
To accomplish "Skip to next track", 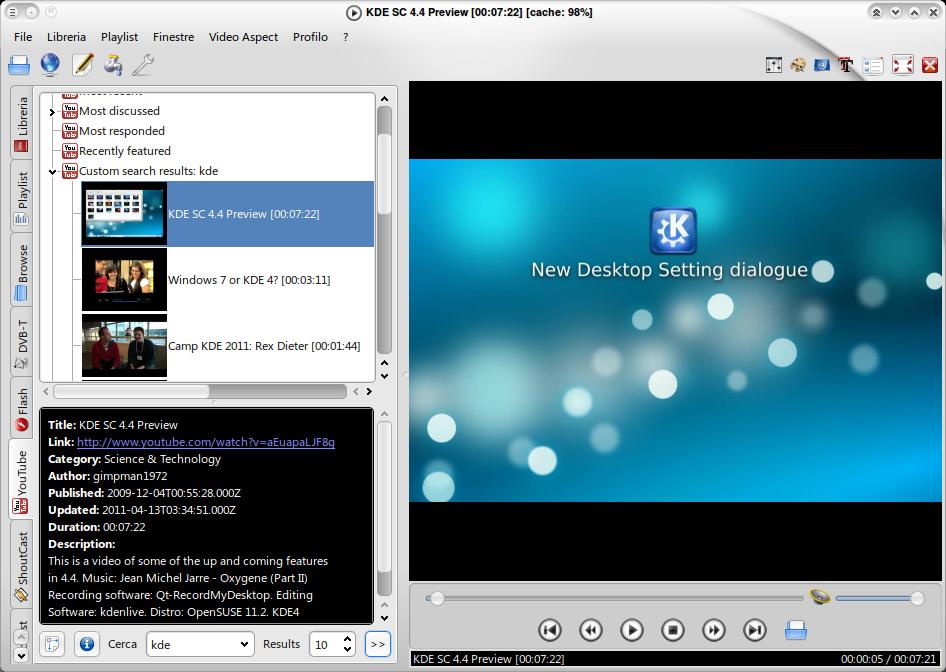I will tap(755, 630).
